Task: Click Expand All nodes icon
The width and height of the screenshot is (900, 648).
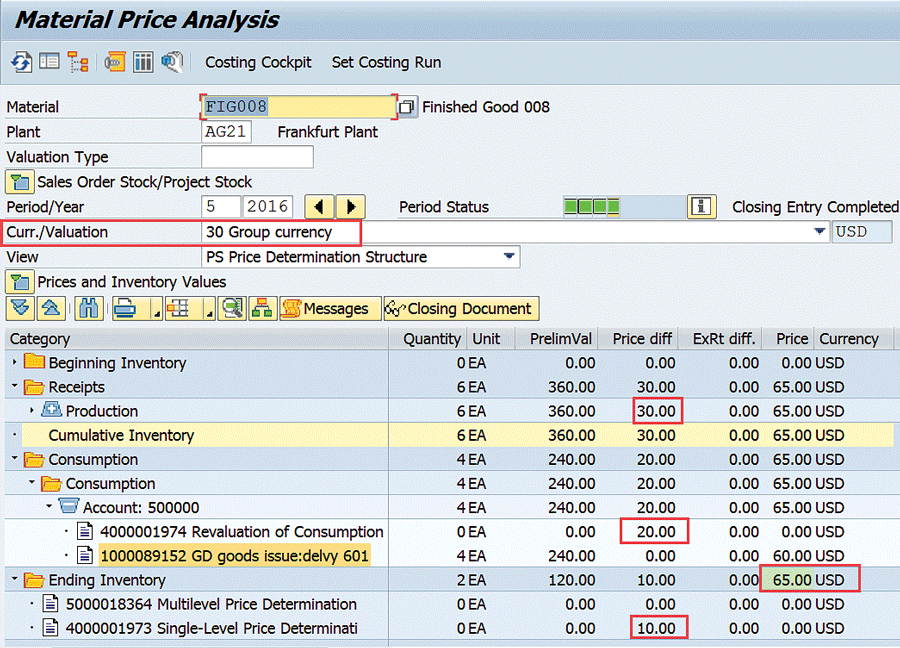Action: [20, 308]
